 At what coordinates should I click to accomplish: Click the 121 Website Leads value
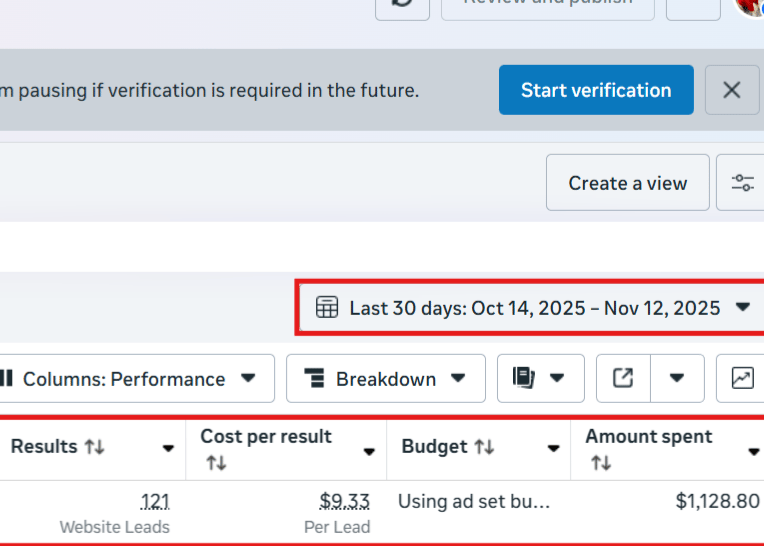click(x=155, y=501)
